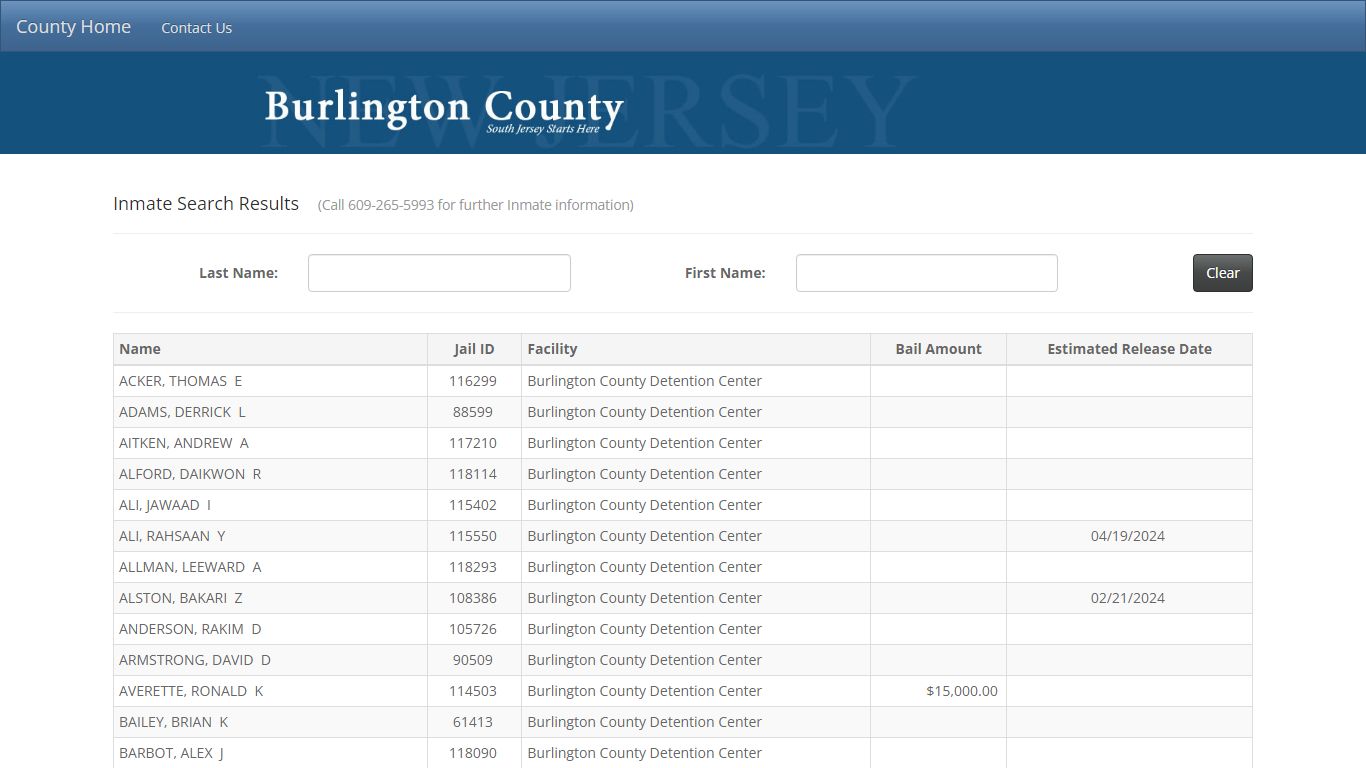Click Jail ID 116299
Screen dimensions: 1366x768
pos(473,381)
